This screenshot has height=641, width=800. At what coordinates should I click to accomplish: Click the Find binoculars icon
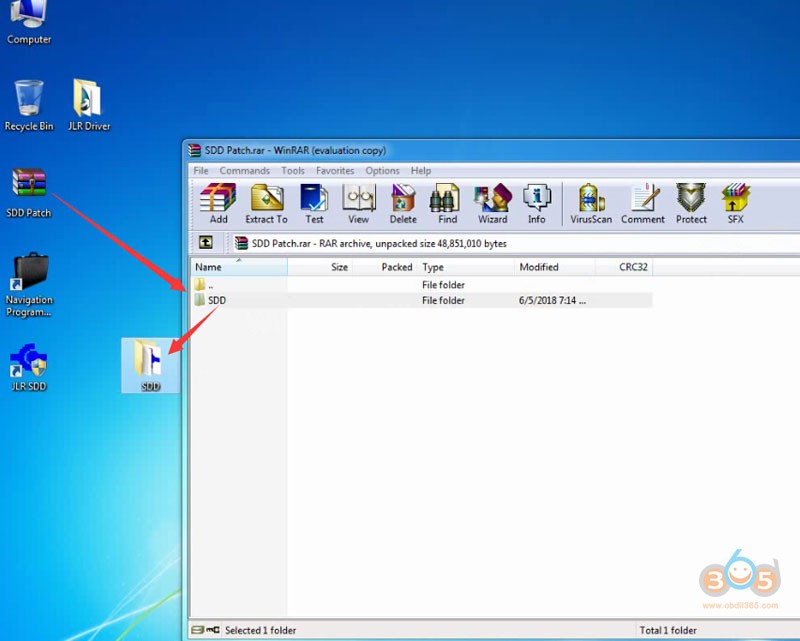[x=447, y=203]
